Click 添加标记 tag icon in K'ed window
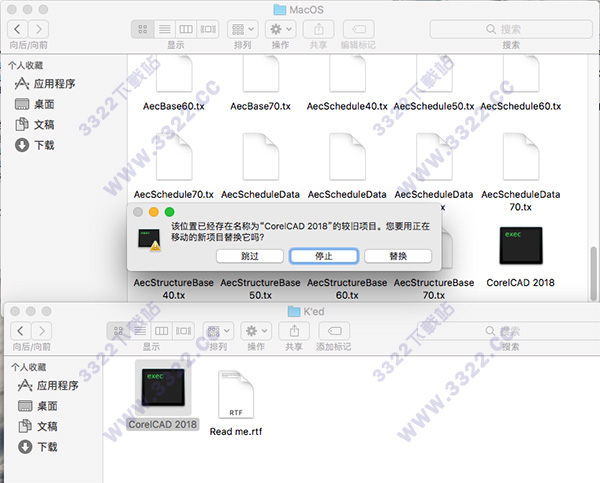 click(334, 331)
